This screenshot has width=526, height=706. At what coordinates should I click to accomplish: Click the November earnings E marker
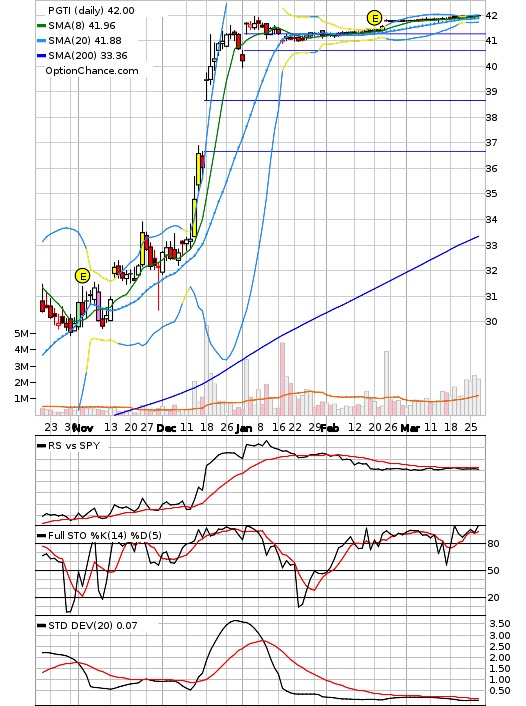tap(82, 276)
